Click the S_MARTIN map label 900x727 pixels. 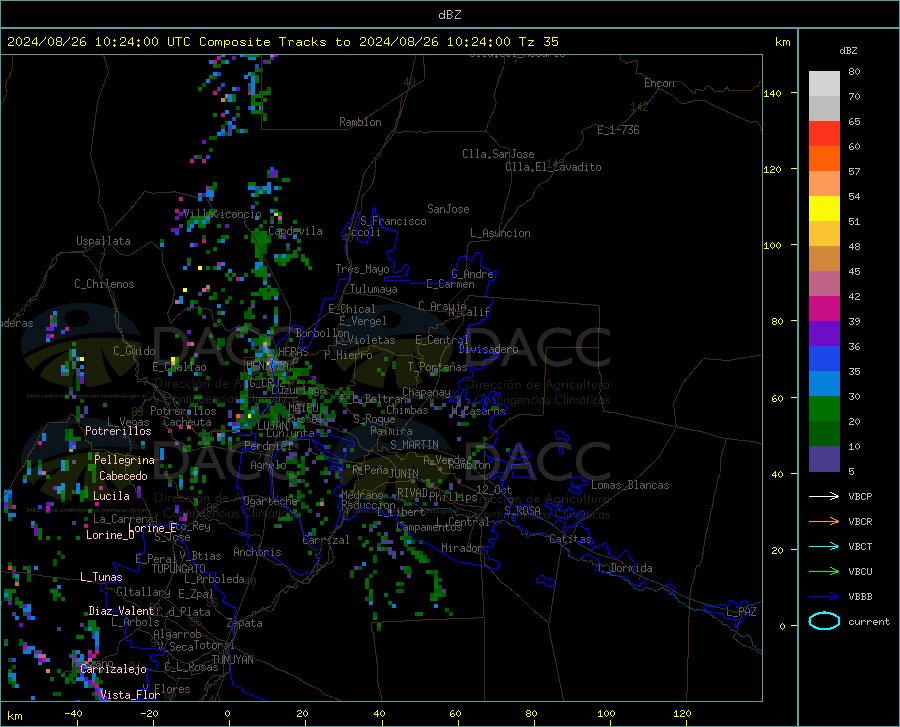414,445
